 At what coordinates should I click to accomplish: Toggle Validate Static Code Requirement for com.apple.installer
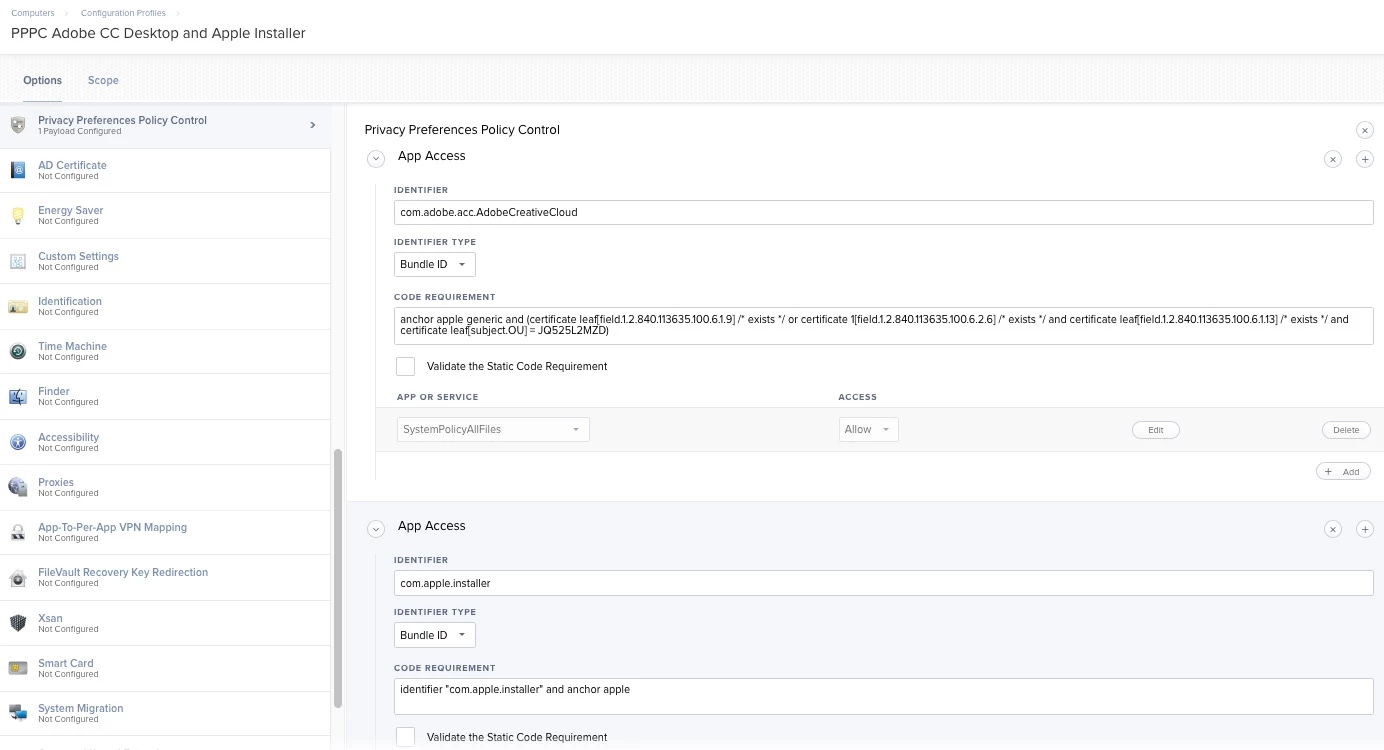tap(405, 737)
